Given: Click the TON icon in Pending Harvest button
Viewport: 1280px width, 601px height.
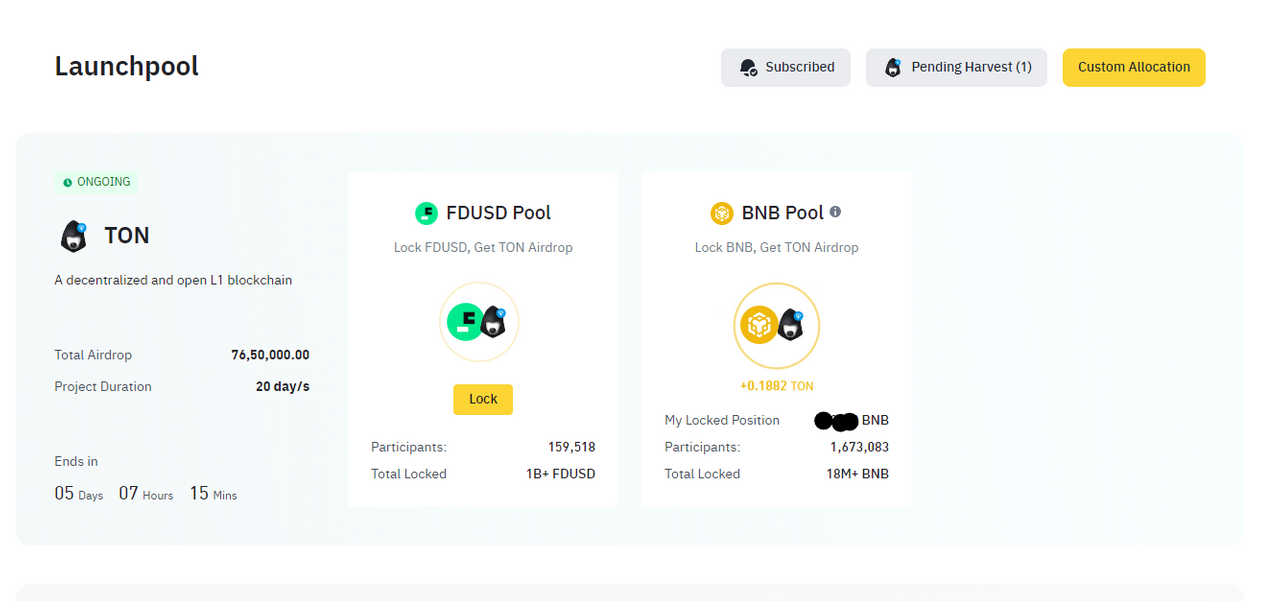Looking at the screenshot, I should pyautogui.click(x=893, y=68).
